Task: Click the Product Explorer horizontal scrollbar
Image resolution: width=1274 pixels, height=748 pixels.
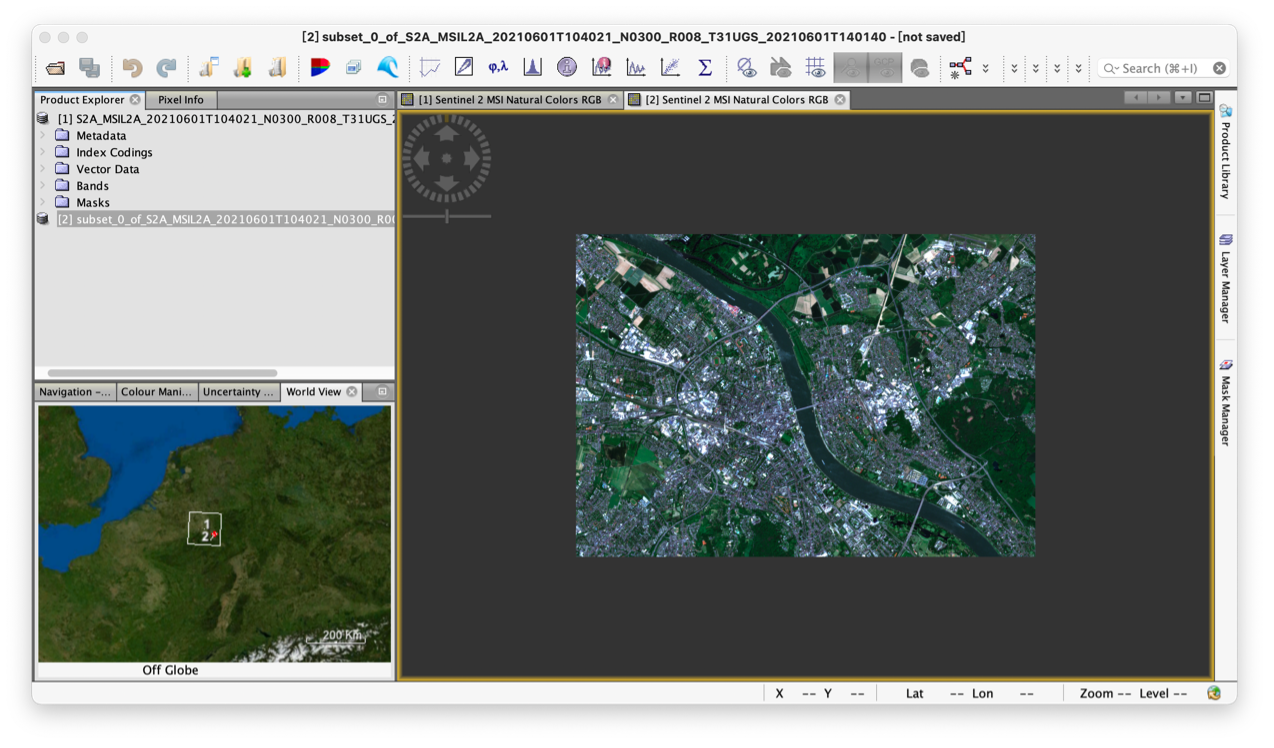Action: 163,373
